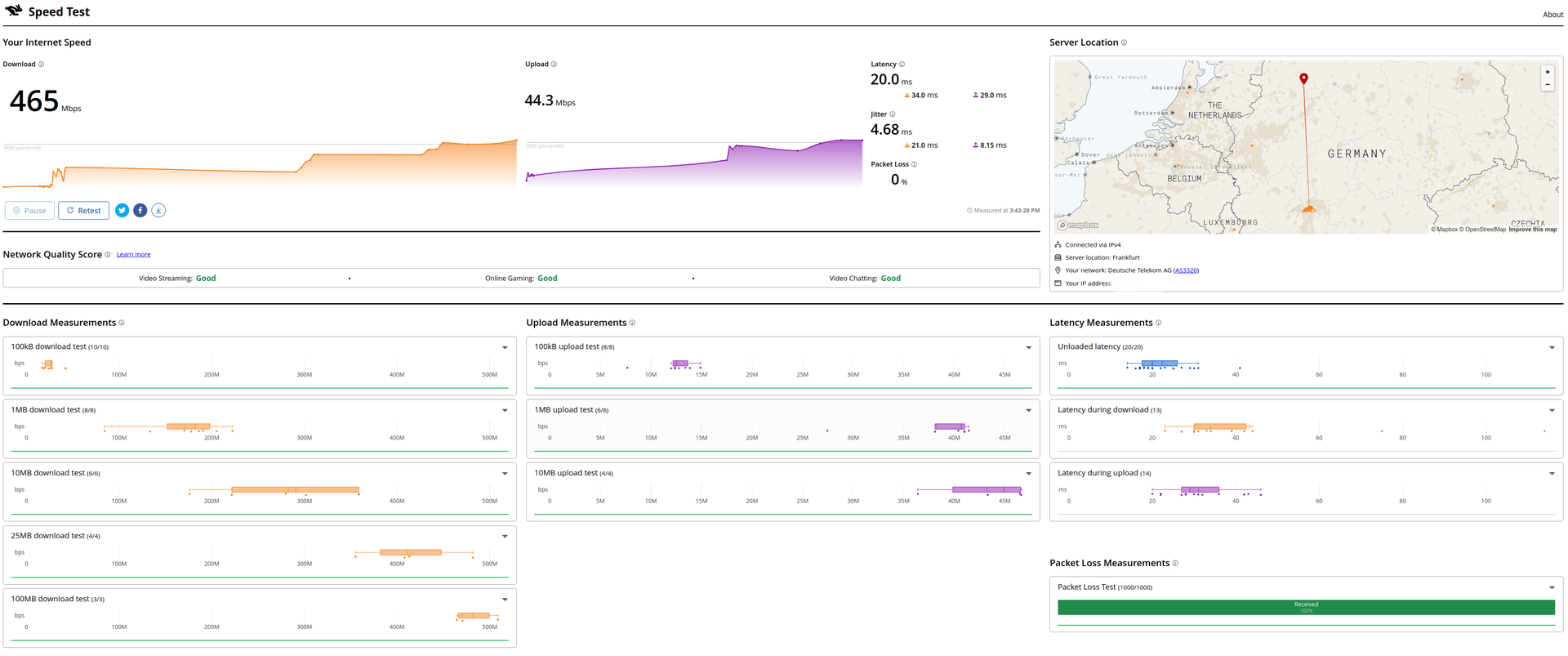Open the About page
Screen dimensions: 1568x656
(x=1552, y=15)
